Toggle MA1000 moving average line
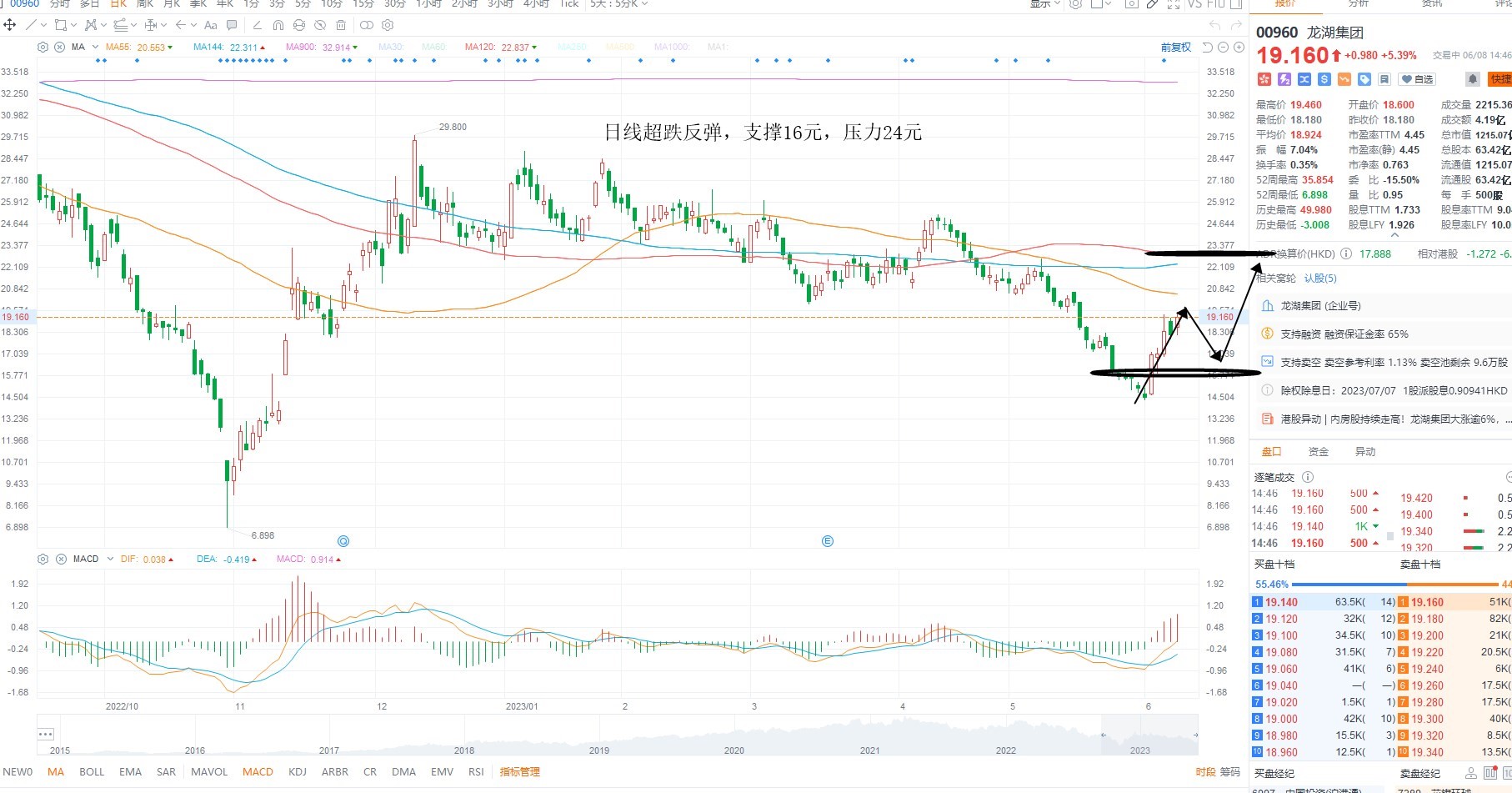 click(671, 48)
